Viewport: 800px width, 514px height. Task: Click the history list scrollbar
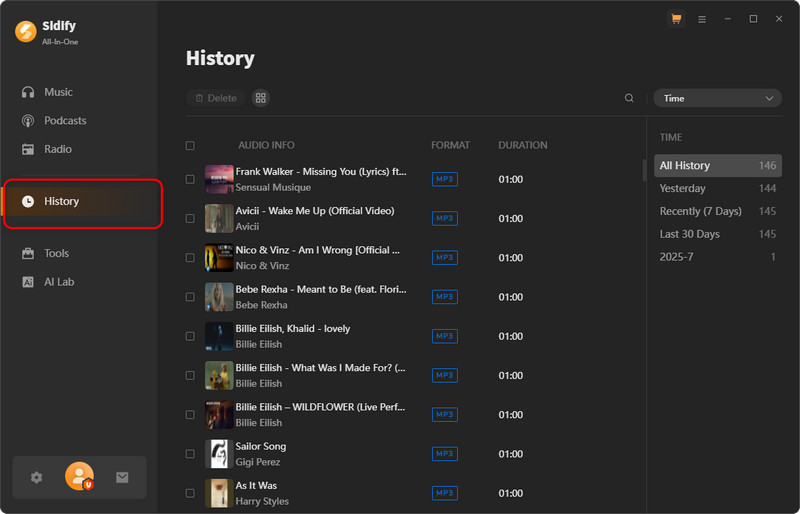(x=644, y=170)
